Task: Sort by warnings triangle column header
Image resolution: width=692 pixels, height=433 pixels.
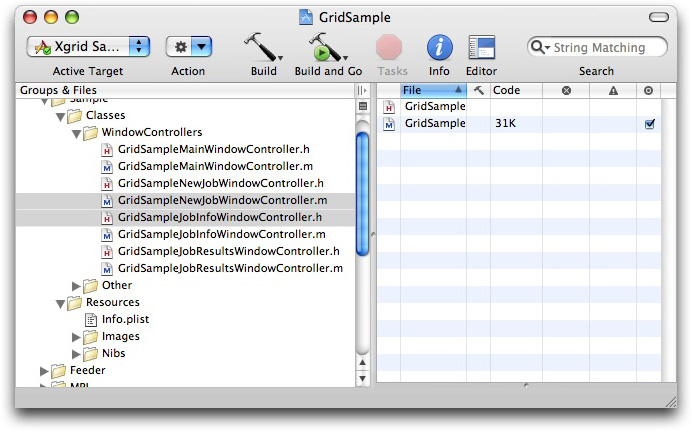Action: [x=613, y=90]
